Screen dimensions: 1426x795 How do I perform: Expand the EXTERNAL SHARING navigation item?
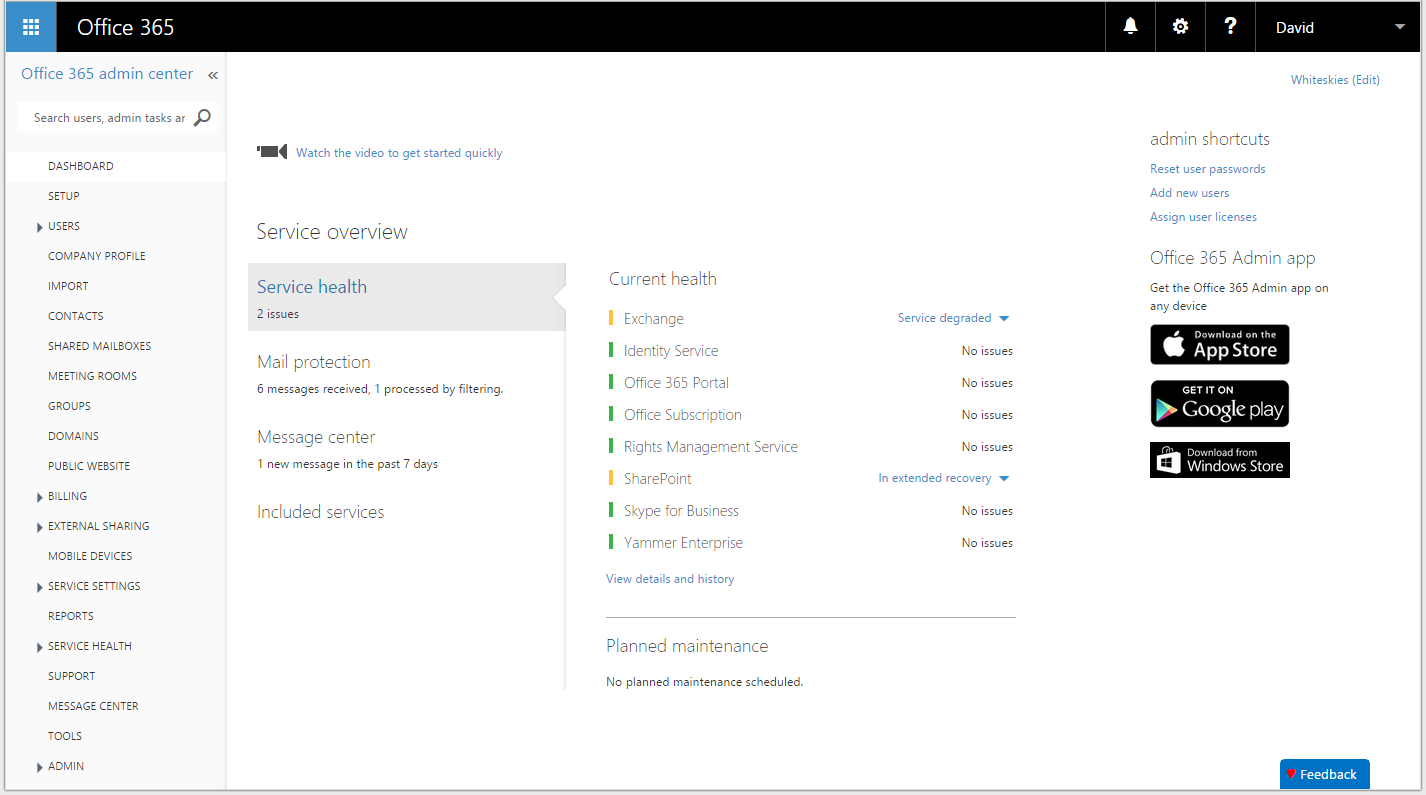pos(40,527)
